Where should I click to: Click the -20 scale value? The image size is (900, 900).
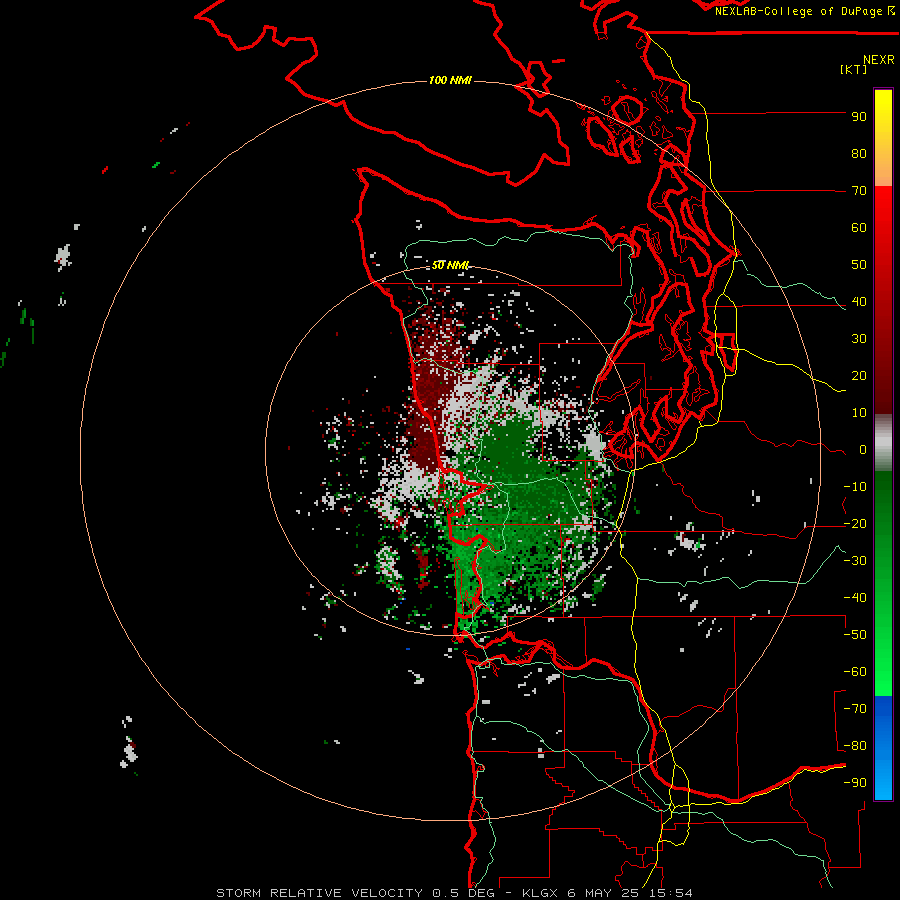[x=855, y=524]
